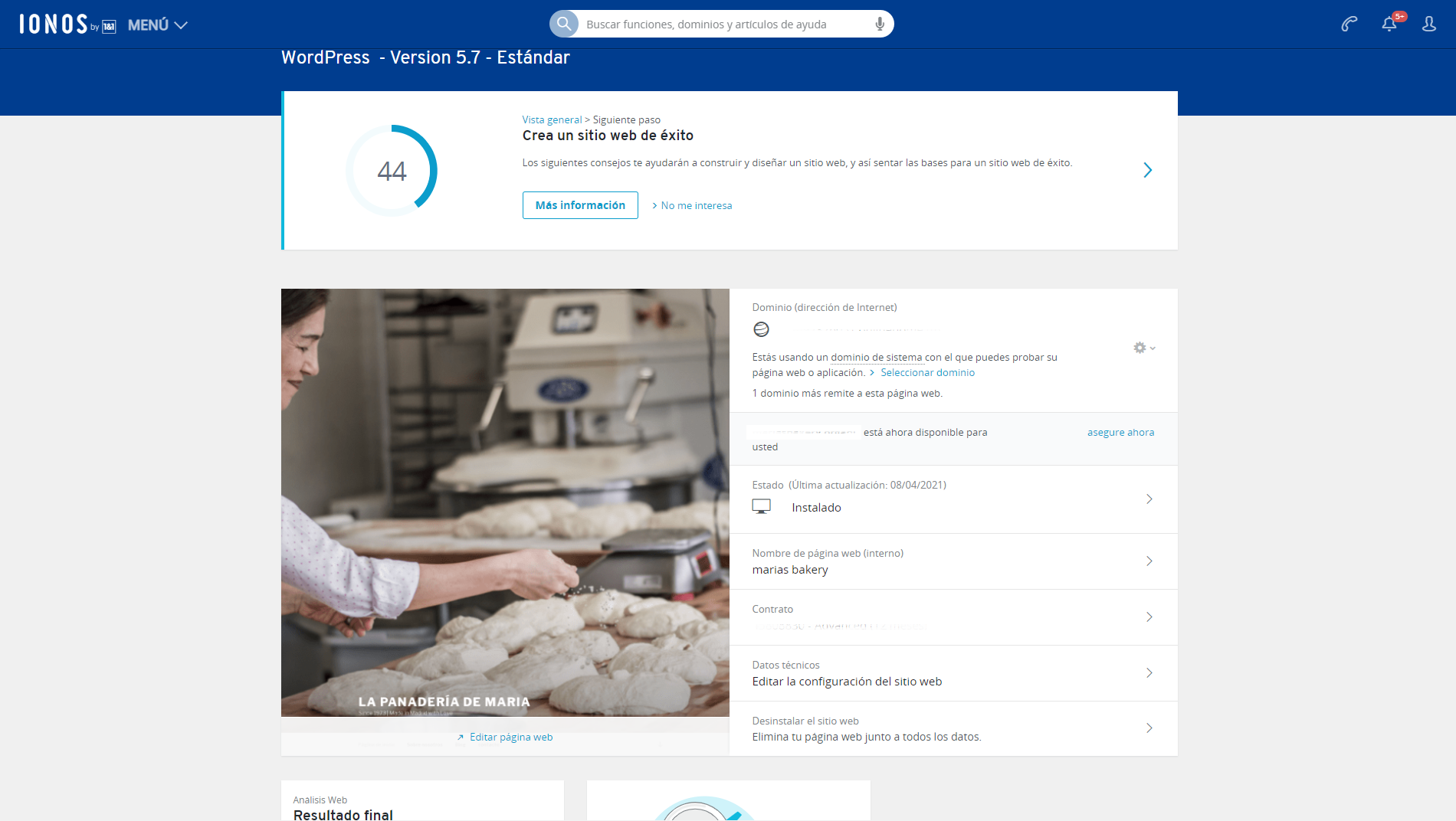Click the Resultado final analysis card
Image resolution: width=1456 pixels, height=821 pixels.
coord(422,801)
